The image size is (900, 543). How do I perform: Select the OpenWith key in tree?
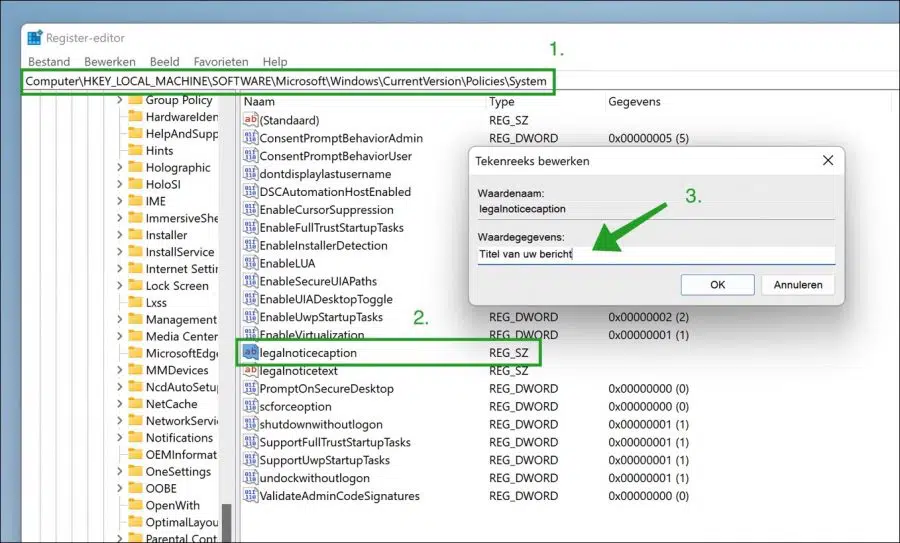point(172,505)
